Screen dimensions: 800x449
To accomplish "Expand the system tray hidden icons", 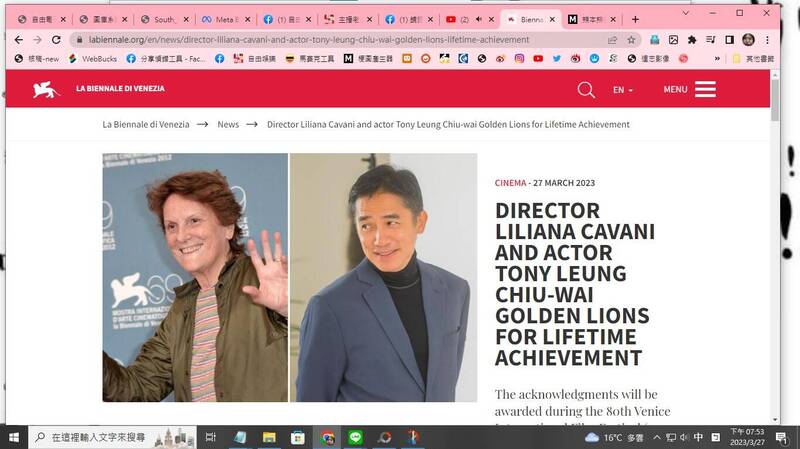I will (657, 437).
